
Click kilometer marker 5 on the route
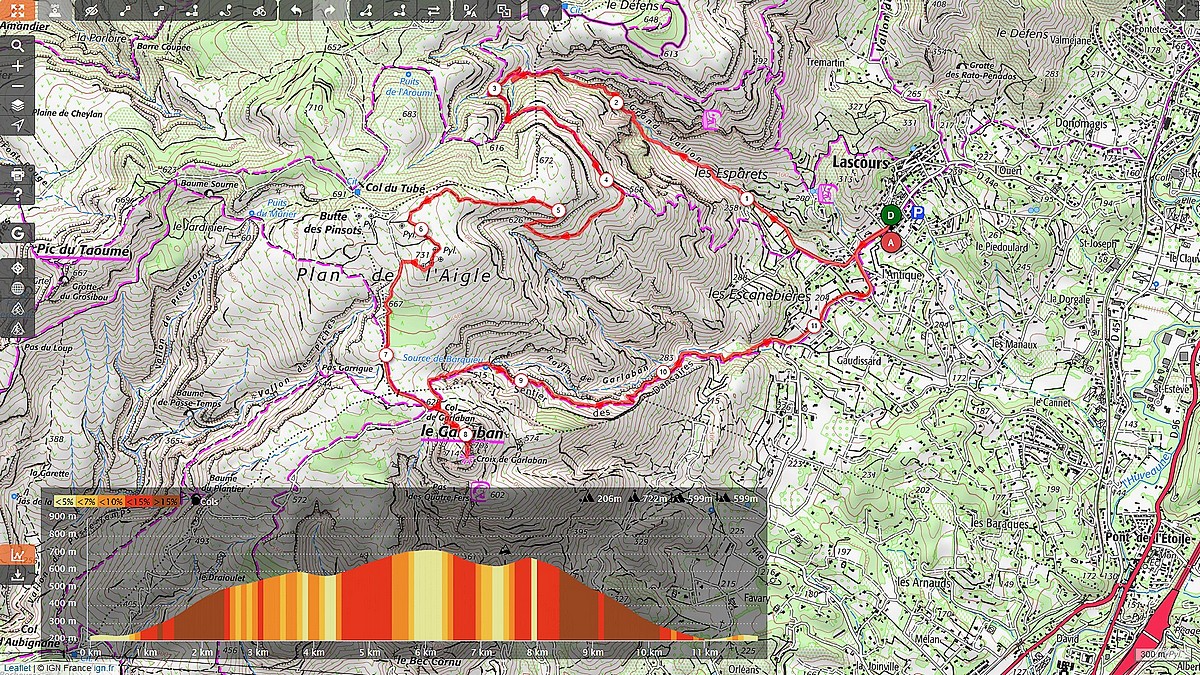[558, 209]
